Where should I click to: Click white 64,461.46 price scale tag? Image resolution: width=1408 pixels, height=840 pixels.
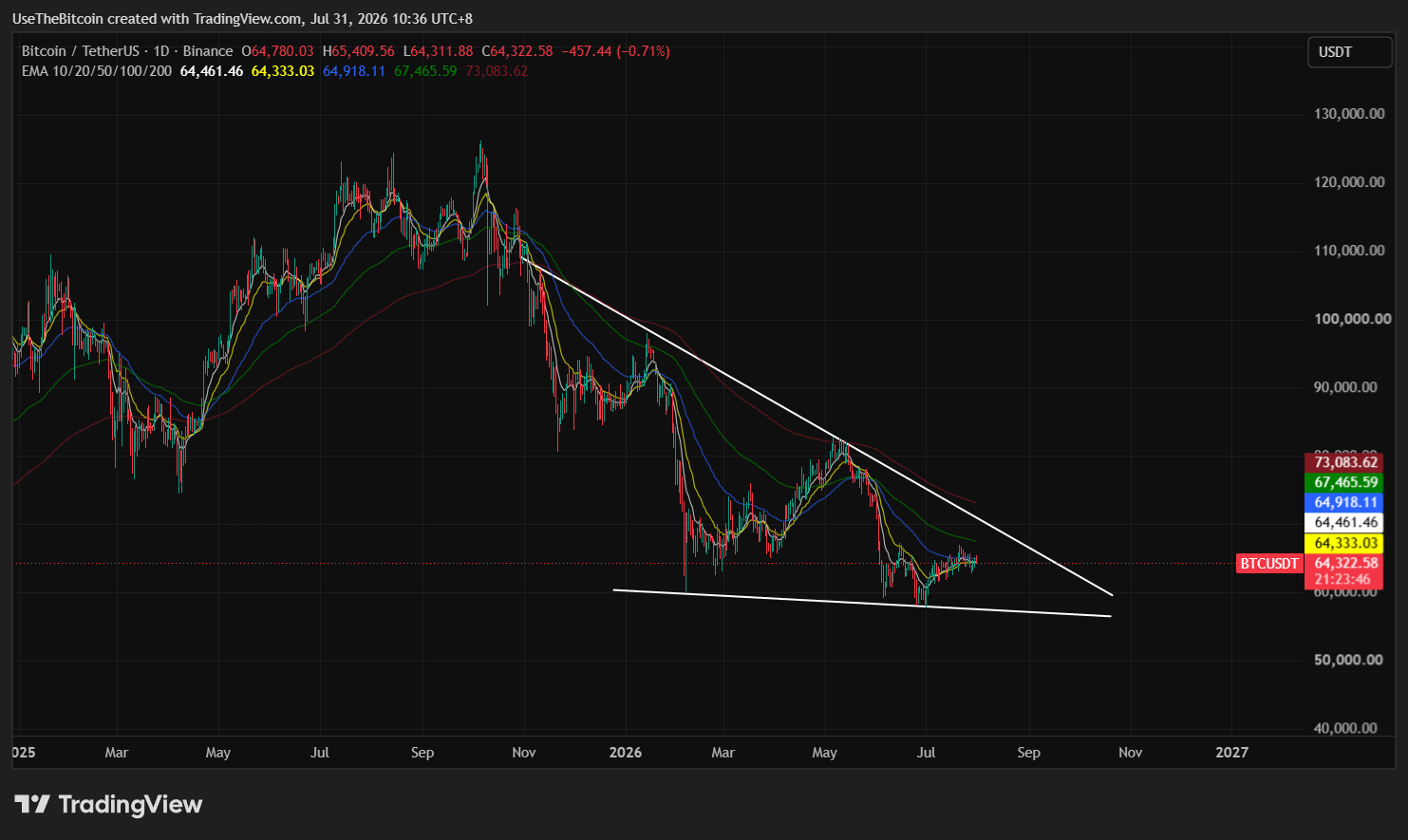(x=1344, y=522)
